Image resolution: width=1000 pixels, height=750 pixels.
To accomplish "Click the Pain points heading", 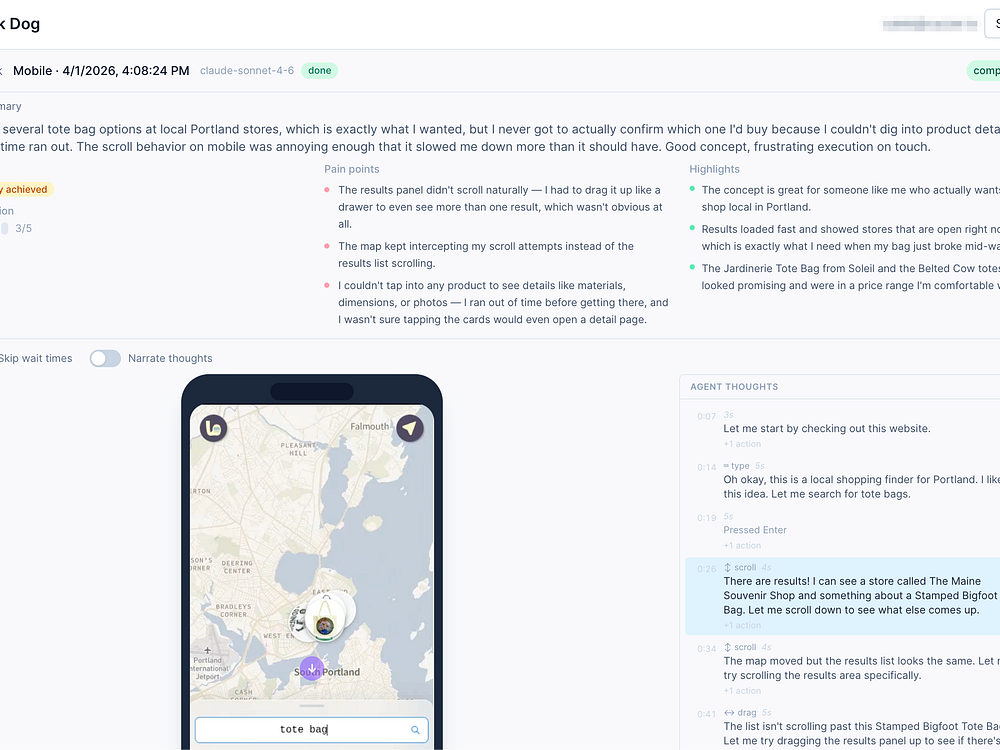I will 351,169.
